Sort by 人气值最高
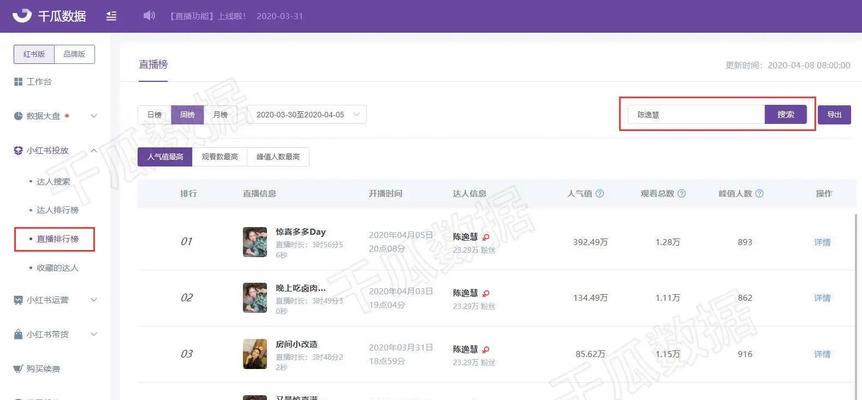Screen dimensions: 862x400 click(x=165, y=157)
